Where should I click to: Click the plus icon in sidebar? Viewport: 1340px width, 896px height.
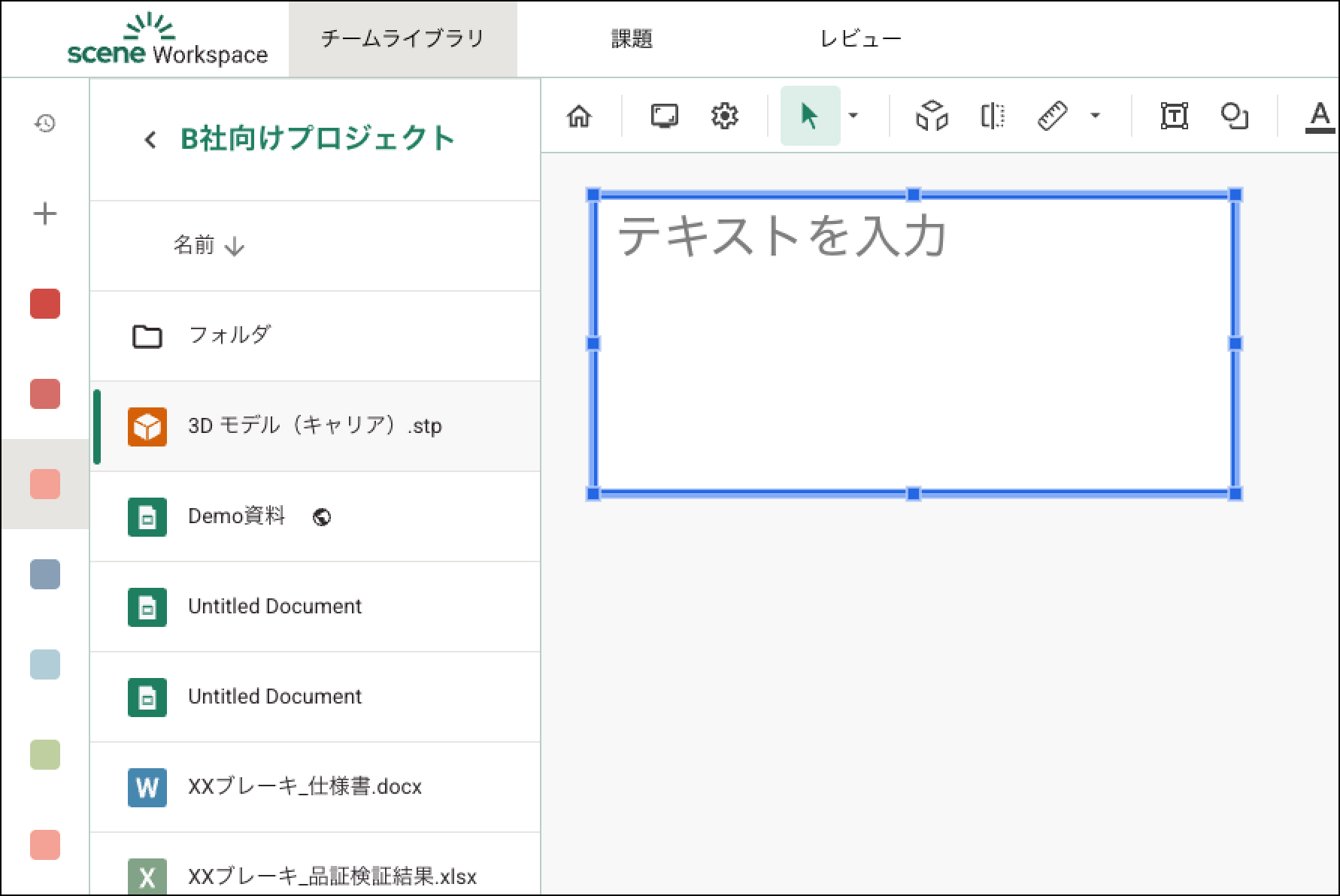click(x=45, y=214)
